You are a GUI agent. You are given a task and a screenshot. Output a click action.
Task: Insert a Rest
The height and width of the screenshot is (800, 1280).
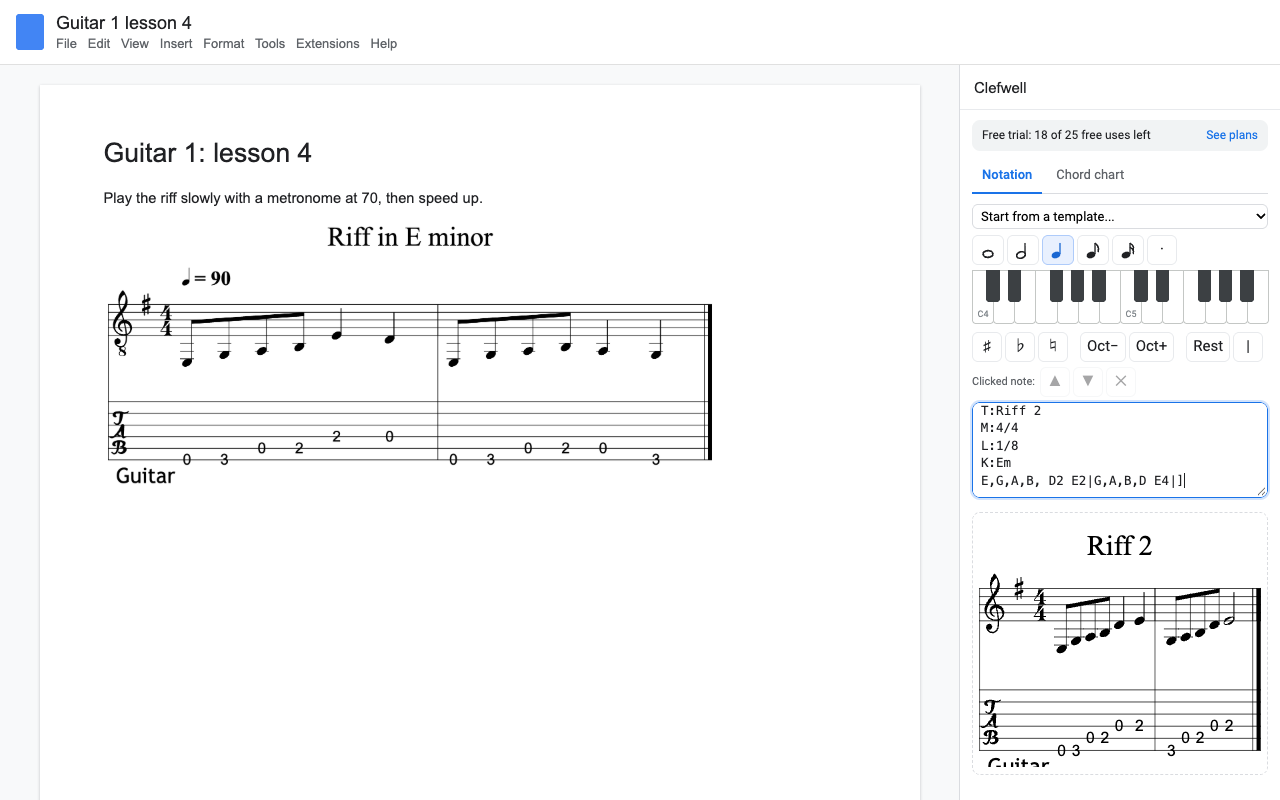[x=1207, y=346]
